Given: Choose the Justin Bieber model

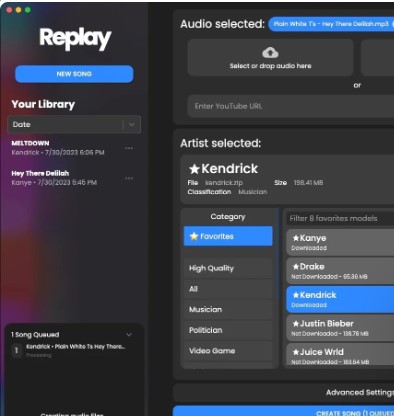Looking at the screenshot, I should [340, 328].
